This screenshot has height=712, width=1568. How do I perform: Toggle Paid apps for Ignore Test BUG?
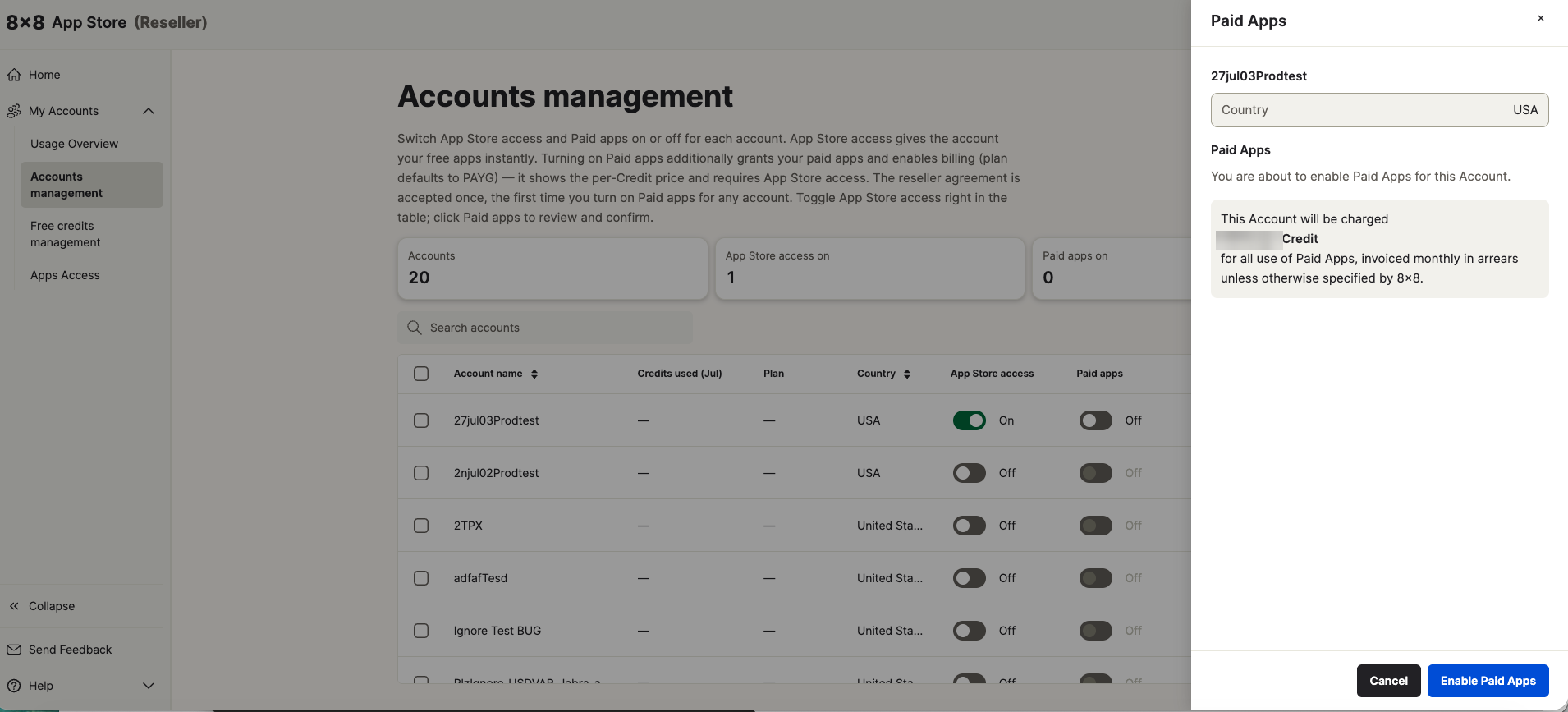pyautogui.click(x=1096, y=631)
